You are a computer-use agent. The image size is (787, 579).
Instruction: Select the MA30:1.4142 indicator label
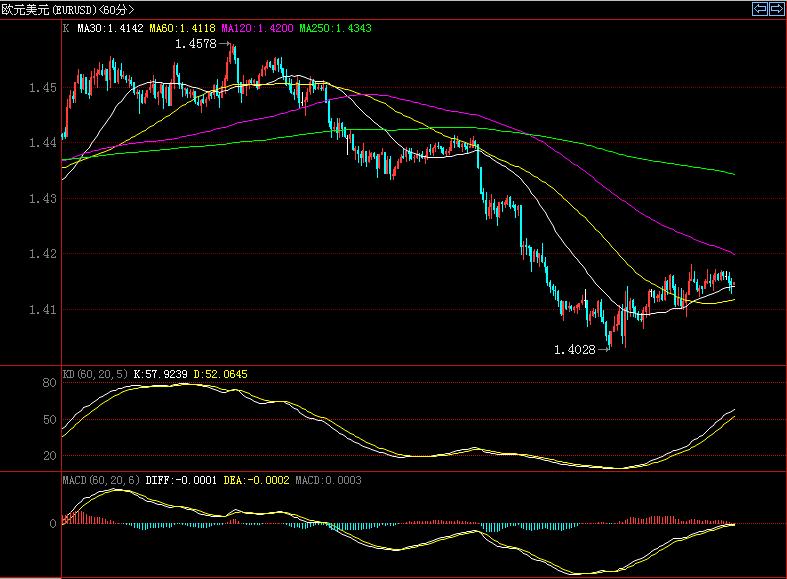point(110,28)
